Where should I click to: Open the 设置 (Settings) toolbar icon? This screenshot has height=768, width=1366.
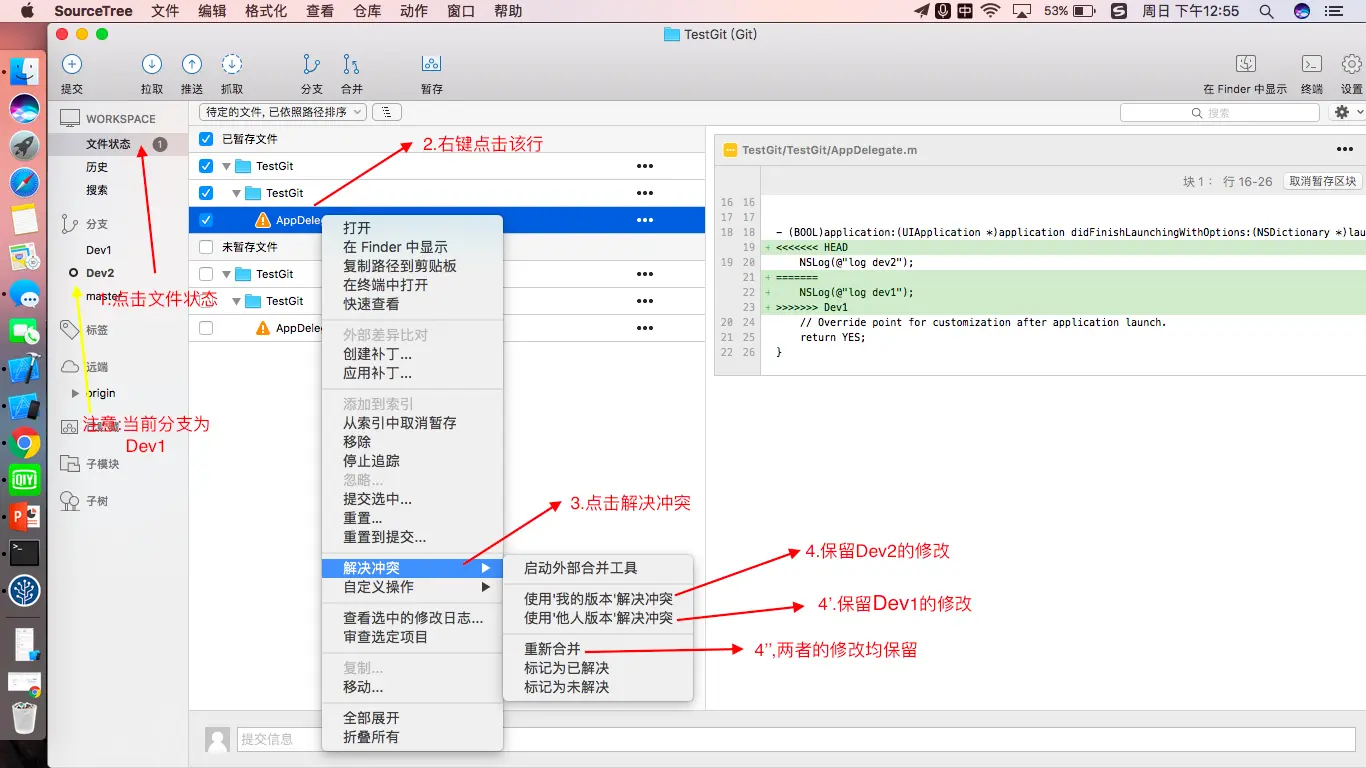[1352, 64]
